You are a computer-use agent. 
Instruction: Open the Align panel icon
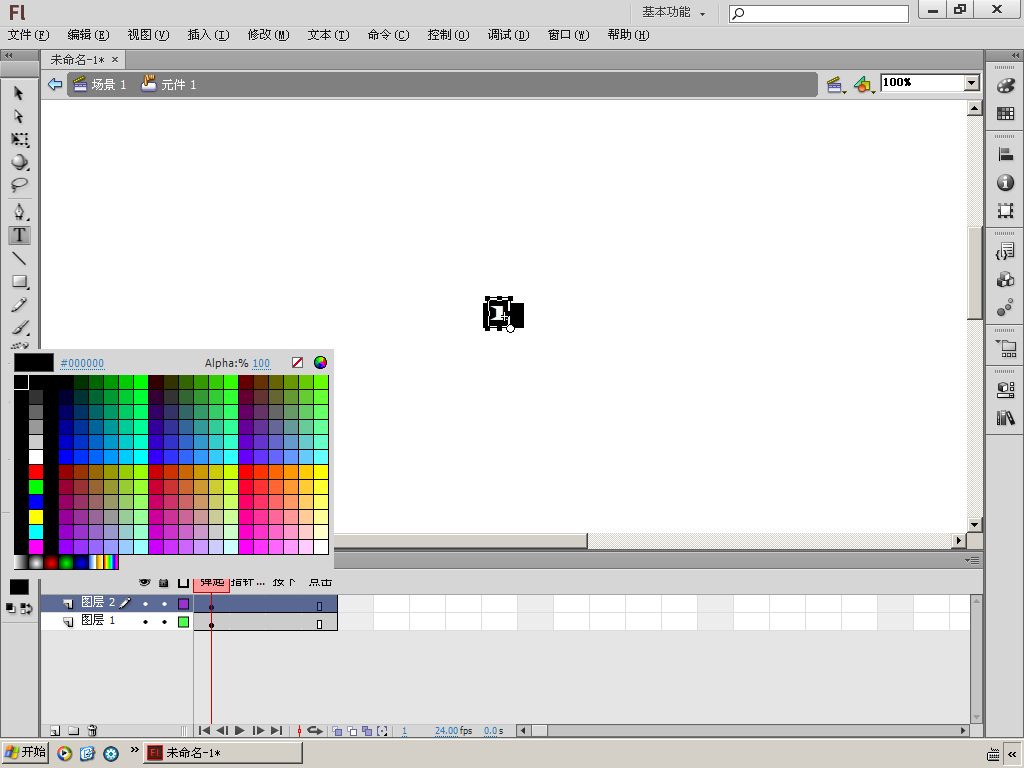click(1006, 155)
